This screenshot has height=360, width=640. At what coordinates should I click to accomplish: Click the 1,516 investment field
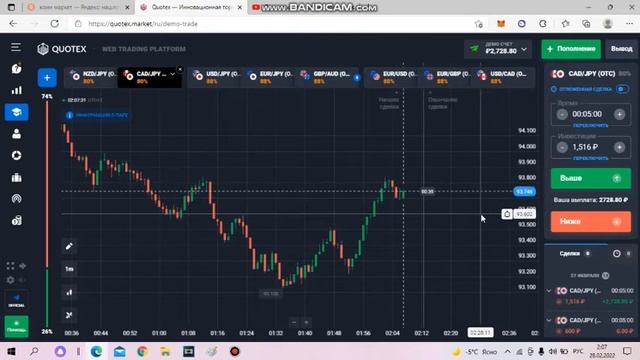(x=585, y=147)
